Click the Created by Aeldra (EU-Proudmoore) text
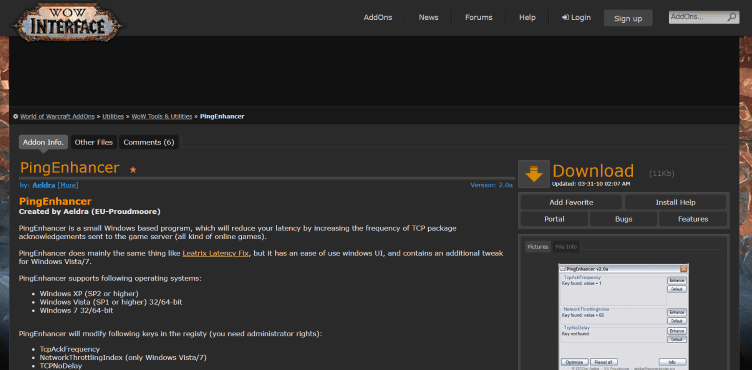The width and height of the screenshot is (752, 370). [90, 211]
